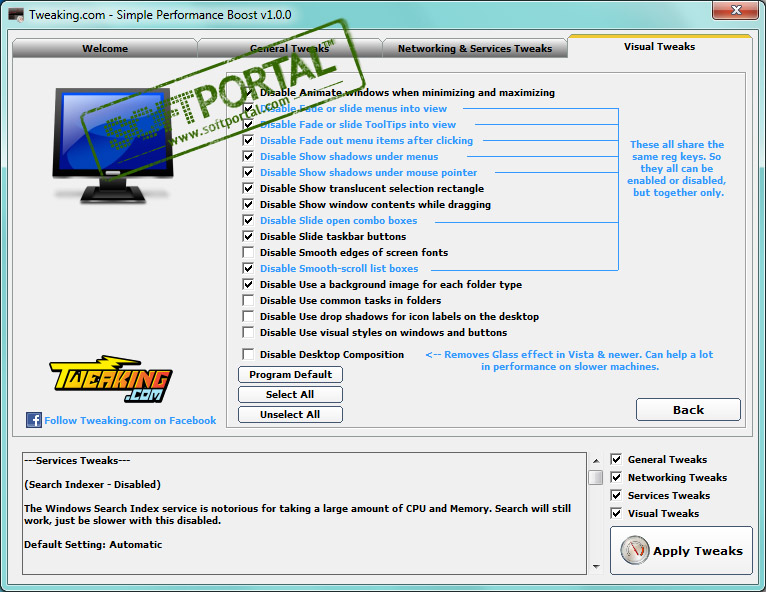
Task: Click the app icon in title bar
Action: (x=16, y=15)
